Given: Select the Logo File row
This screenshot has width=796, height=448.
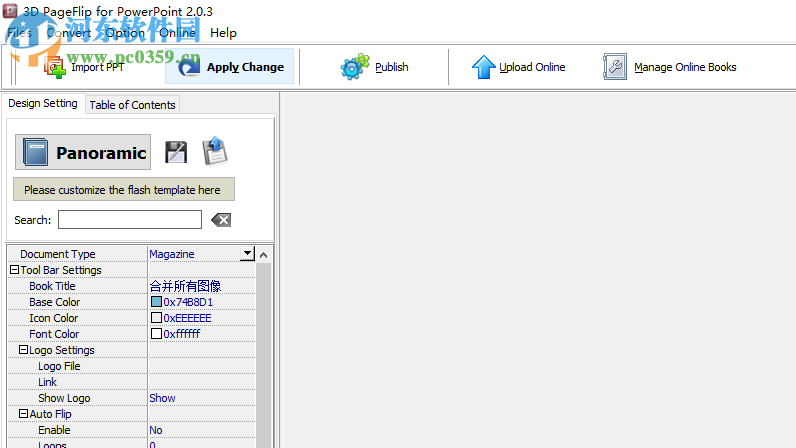Looking at the screenshot, I should 131,366.
